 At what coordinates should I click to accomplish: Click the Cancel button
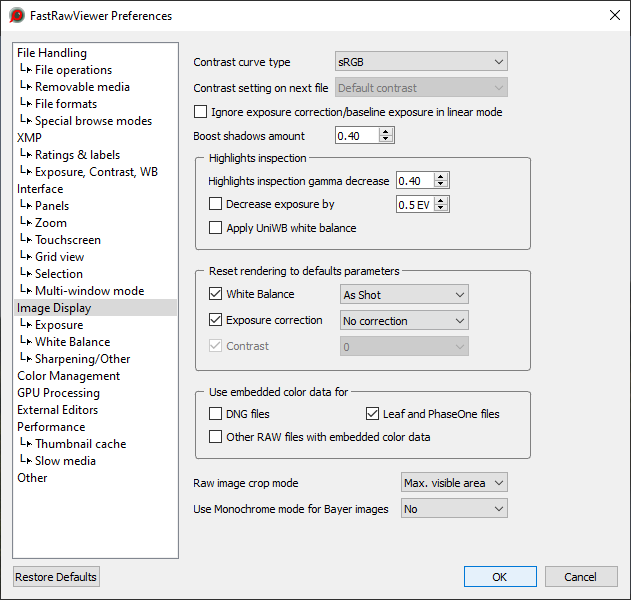pyautogui.click(x=580, y=577)
